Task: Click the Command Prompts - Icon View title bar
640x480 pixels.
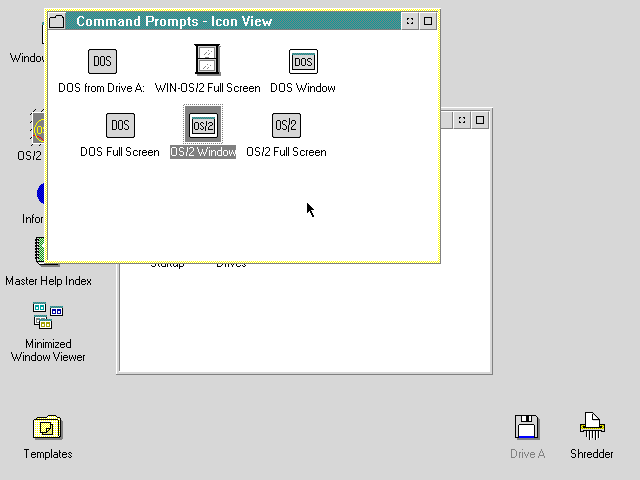Action: click(x=233, y=21)
